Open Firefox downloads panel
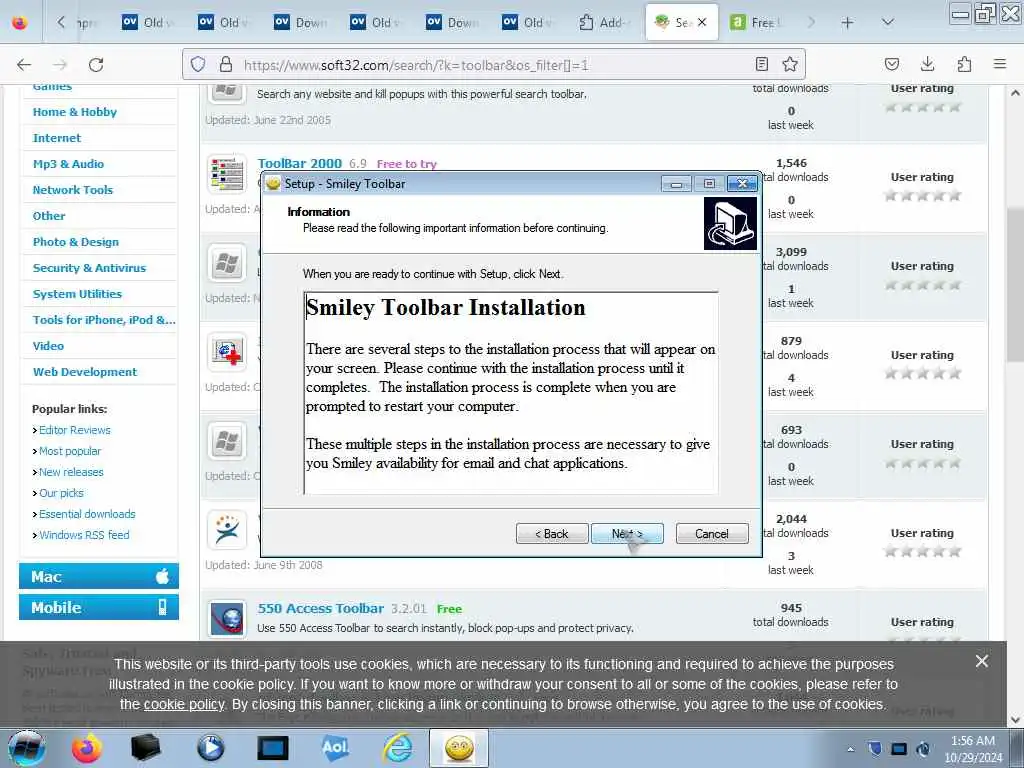 click(927, 64)
